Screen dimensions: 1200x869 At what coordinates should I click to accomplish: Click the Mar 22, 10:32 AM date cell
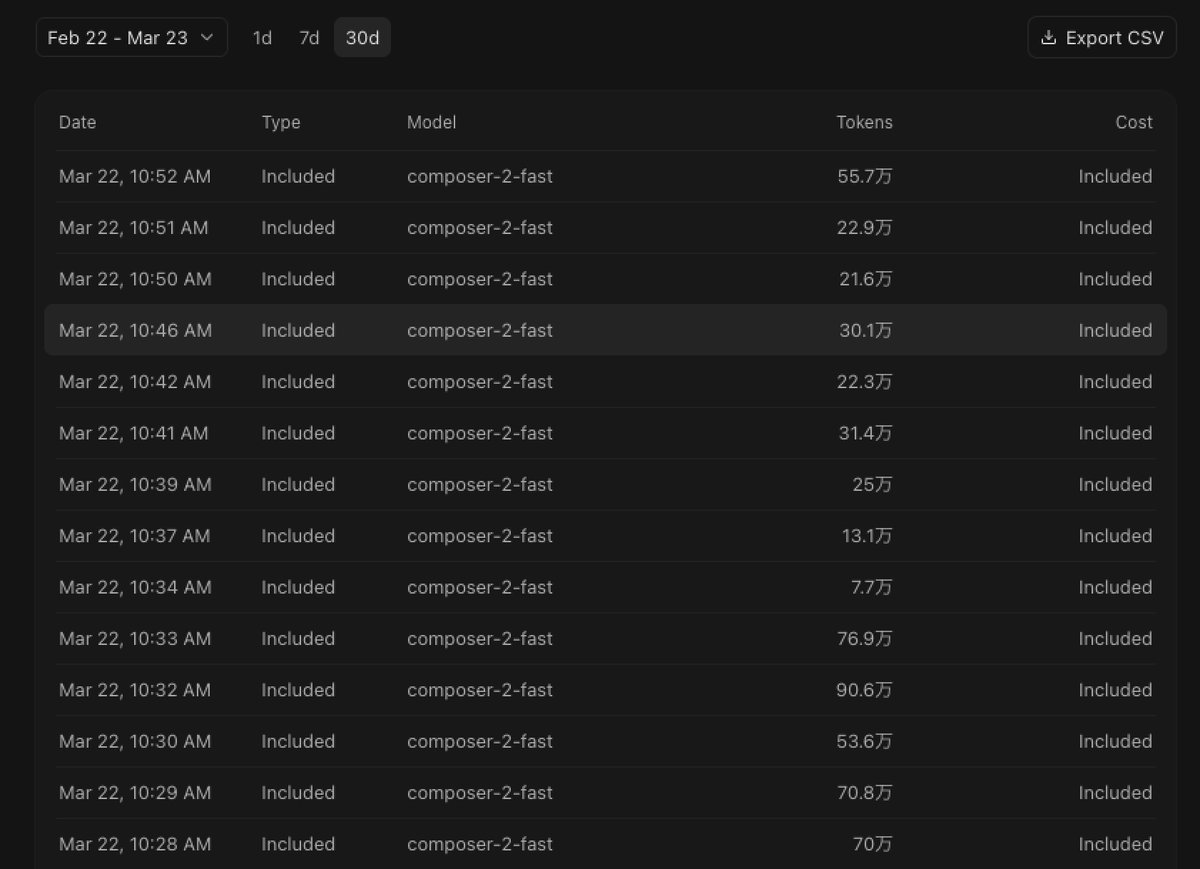click(135, 690)
